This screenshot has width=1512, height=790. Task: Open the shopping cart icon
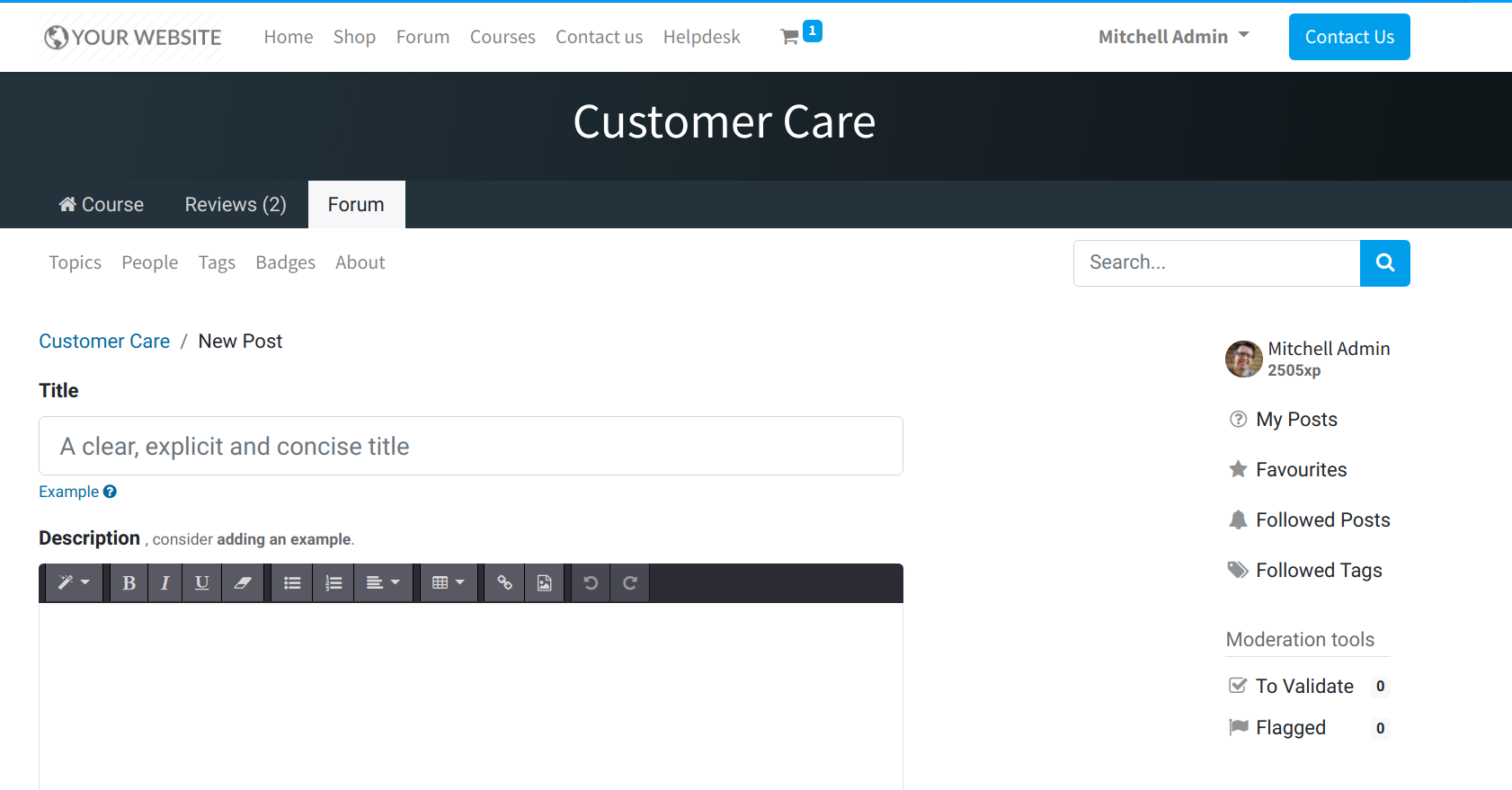(x=790, y=37)
